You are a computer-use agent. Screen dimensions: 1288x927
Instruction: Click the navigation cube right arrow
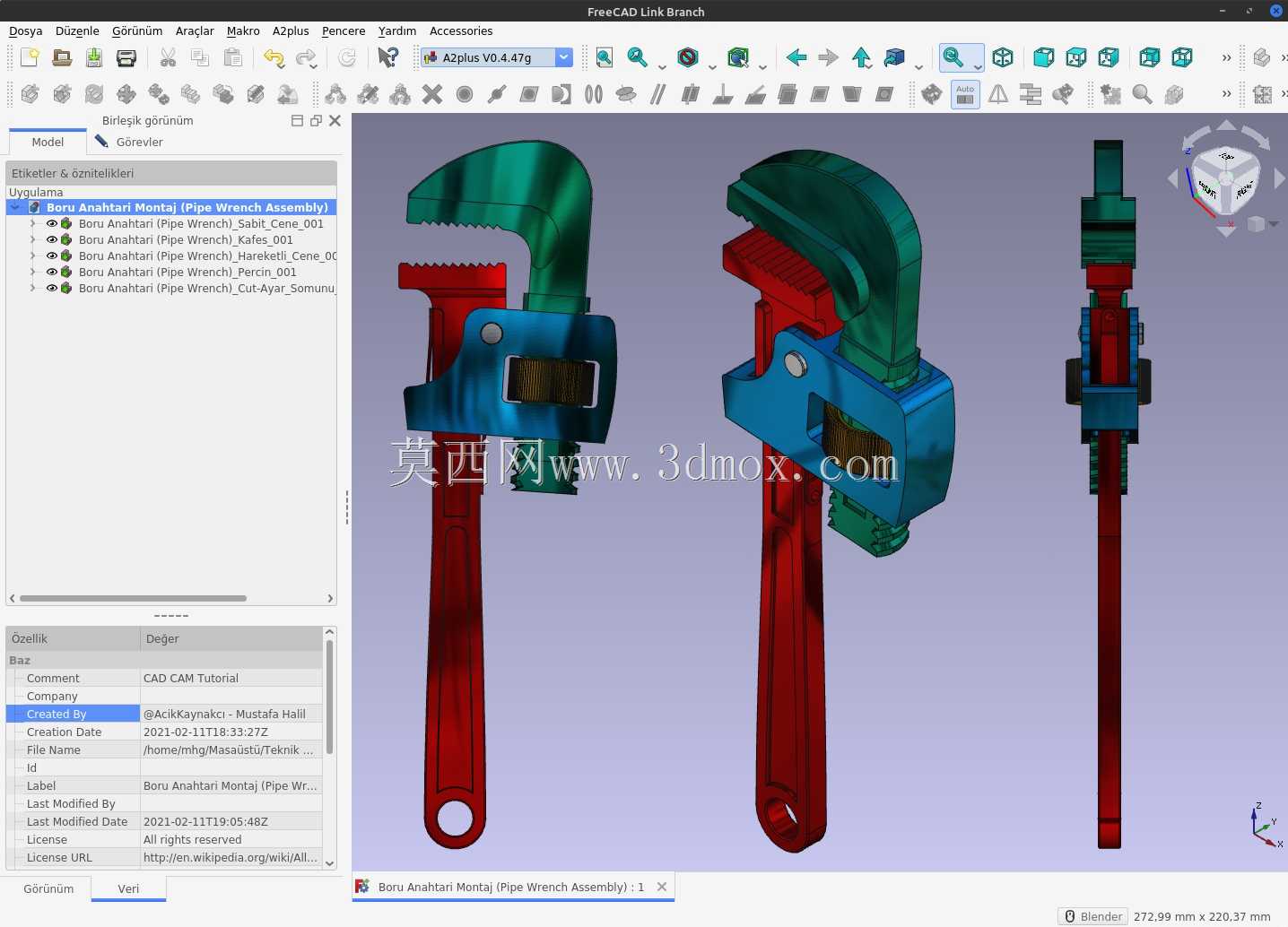click(1280, 178)
